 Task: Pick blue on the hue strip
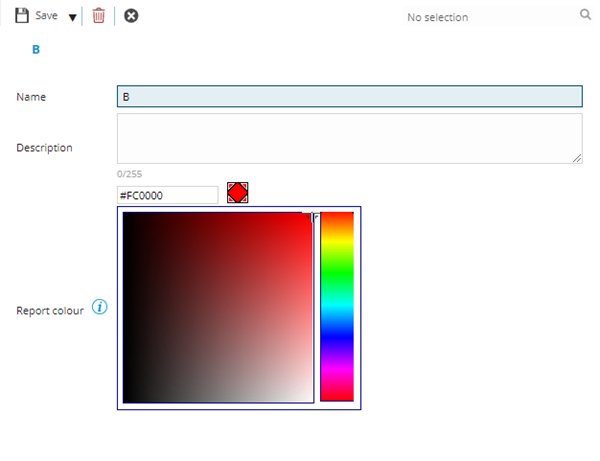[x=337, y=340]
